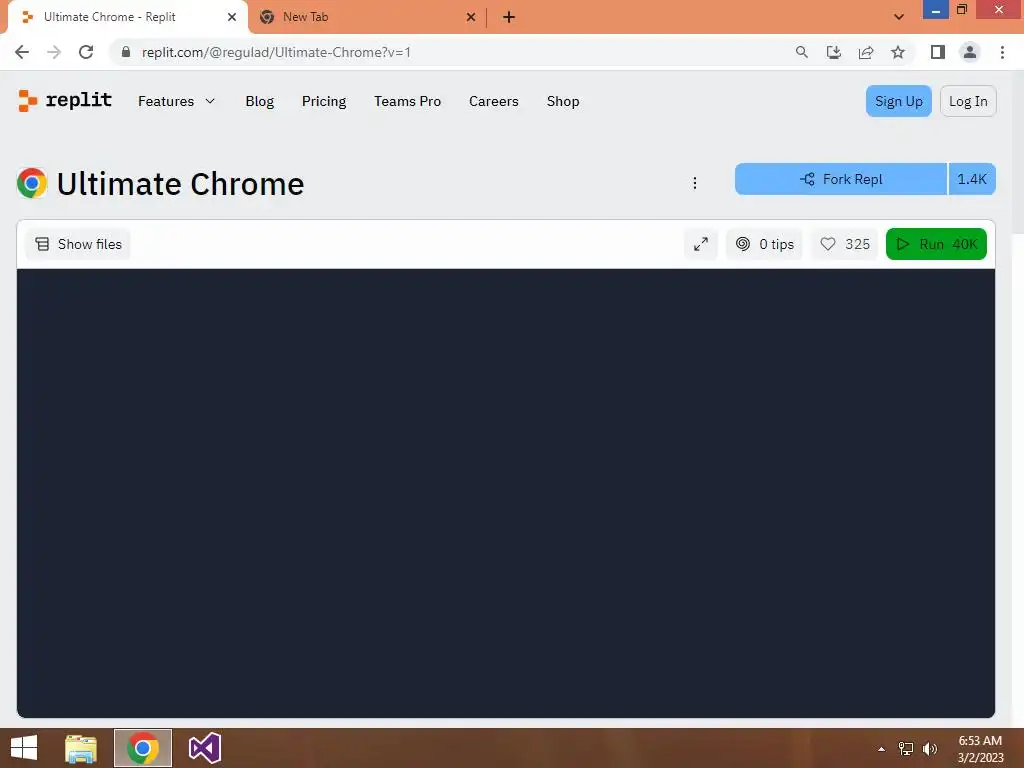Viewport: 1024px width, 768px height.
Task: Open the tab search chevron
Action: coord(899,17)
